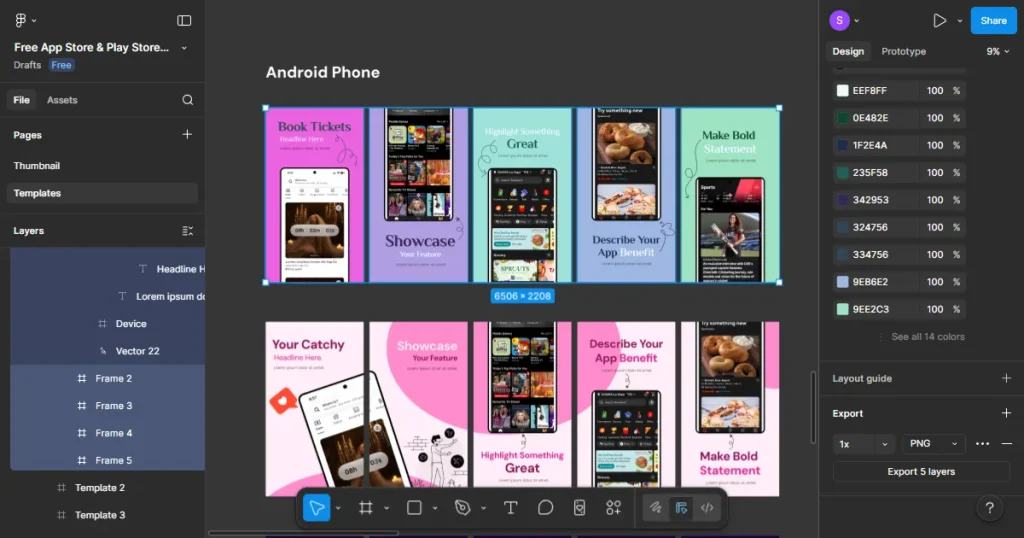1024x538 pixels.
Task: Click the EEF8FF color swatch
Action: (x=842, y=91)
